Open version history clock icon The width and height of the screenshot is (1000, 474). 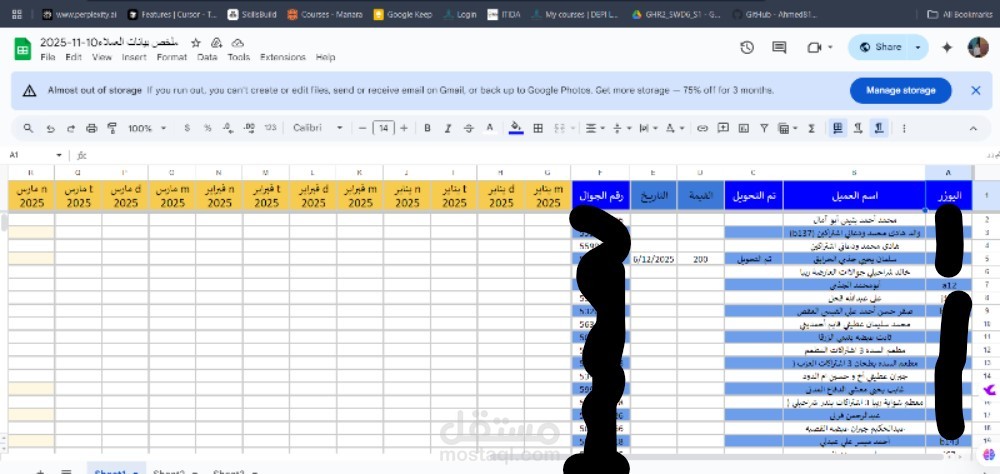coord(747,47)
